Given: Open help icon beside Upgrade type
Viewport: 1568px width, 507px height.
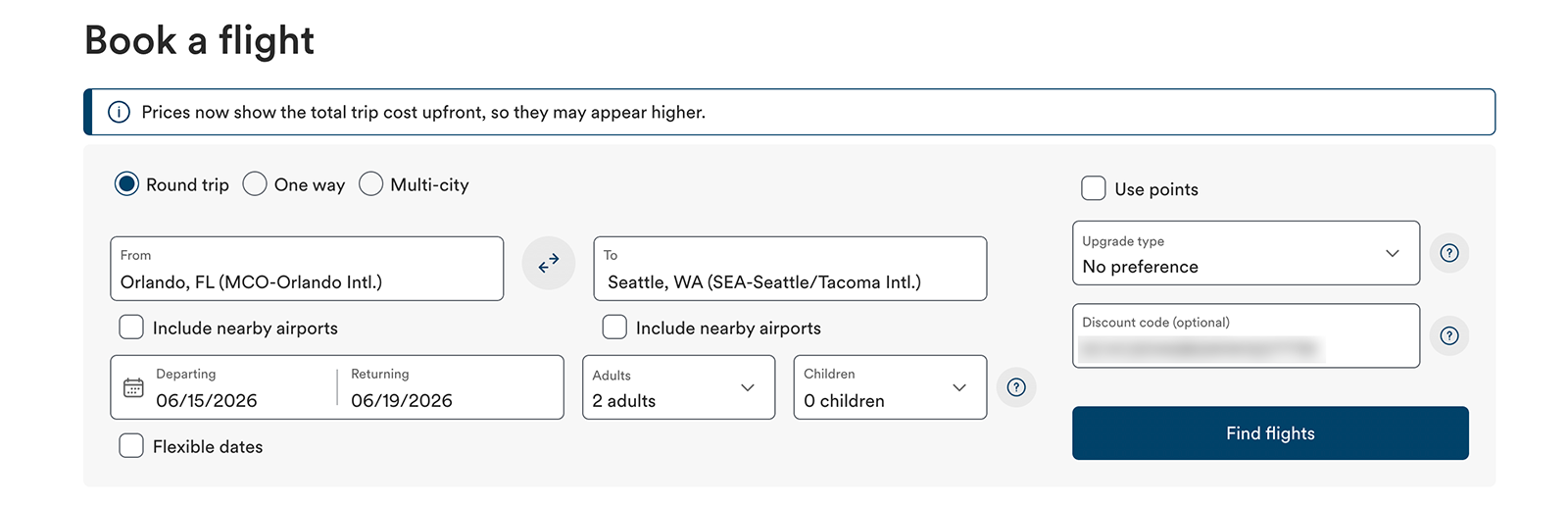Looking at the screenshot, I should (x=1449, y=253).
